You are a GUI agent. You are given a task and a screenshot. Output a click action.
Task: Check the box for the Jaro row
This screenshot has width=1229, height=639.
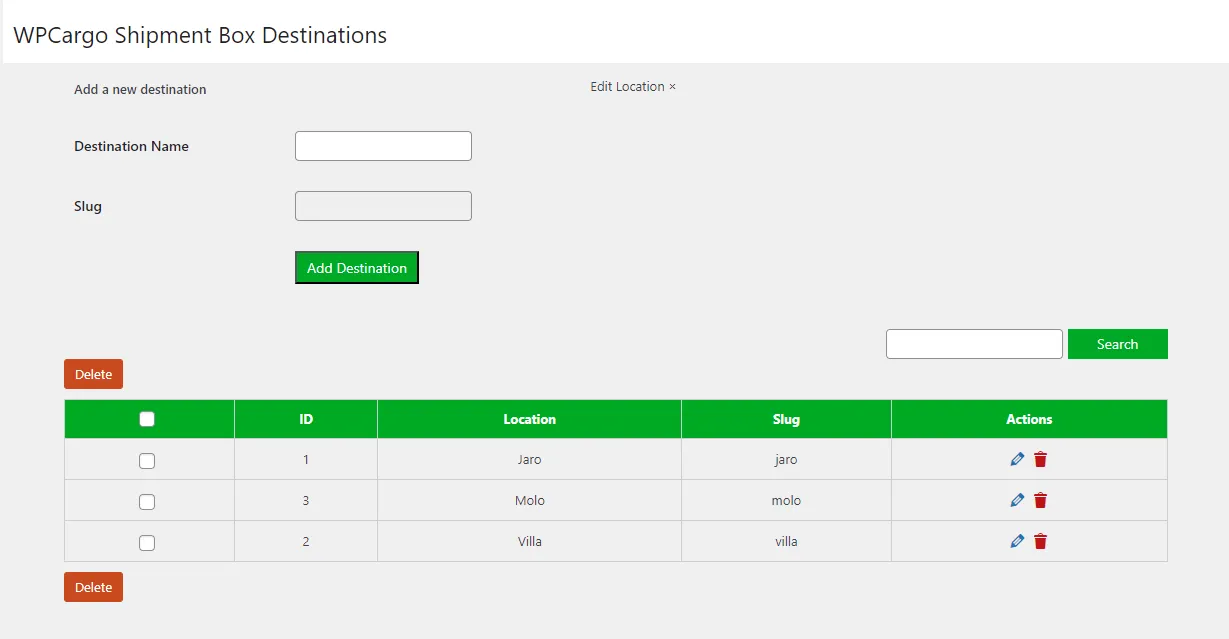pos(147,461)
